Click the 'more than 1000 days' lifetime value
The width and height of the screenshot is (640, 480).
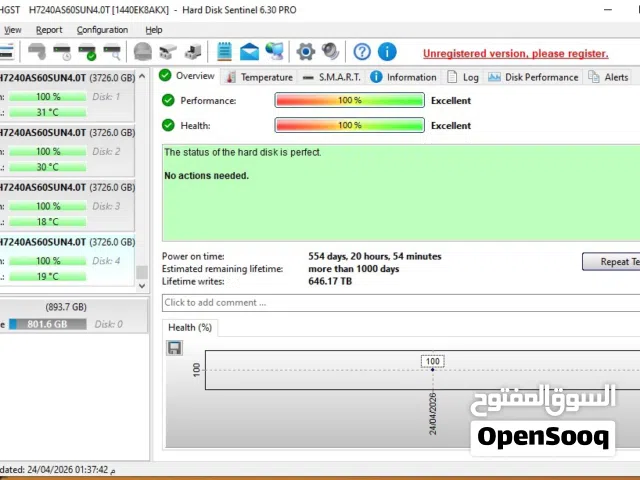coord(353,269)
